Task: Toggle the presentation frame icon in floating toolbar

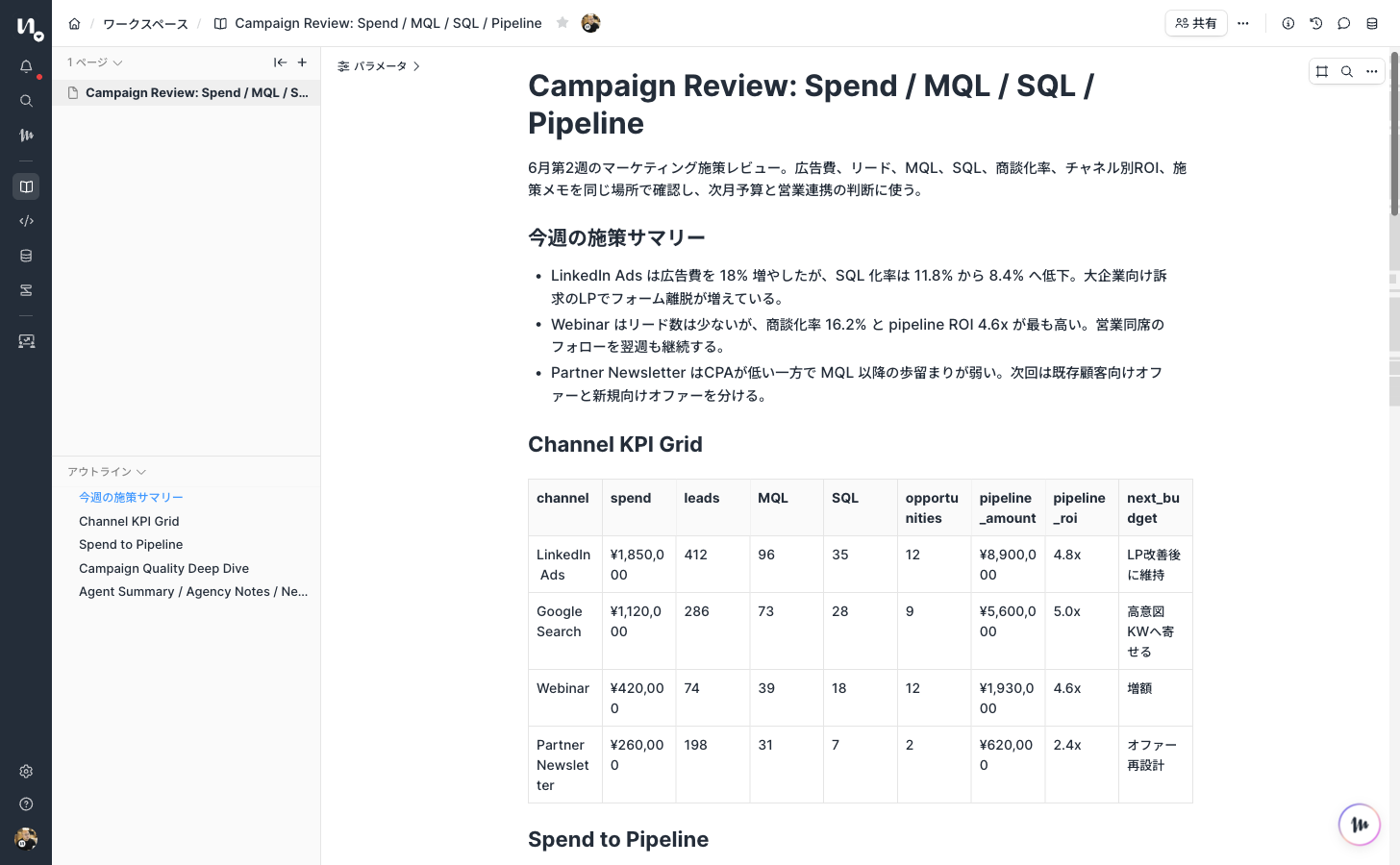Action: pyautogui.click(x=1322, y=71)
